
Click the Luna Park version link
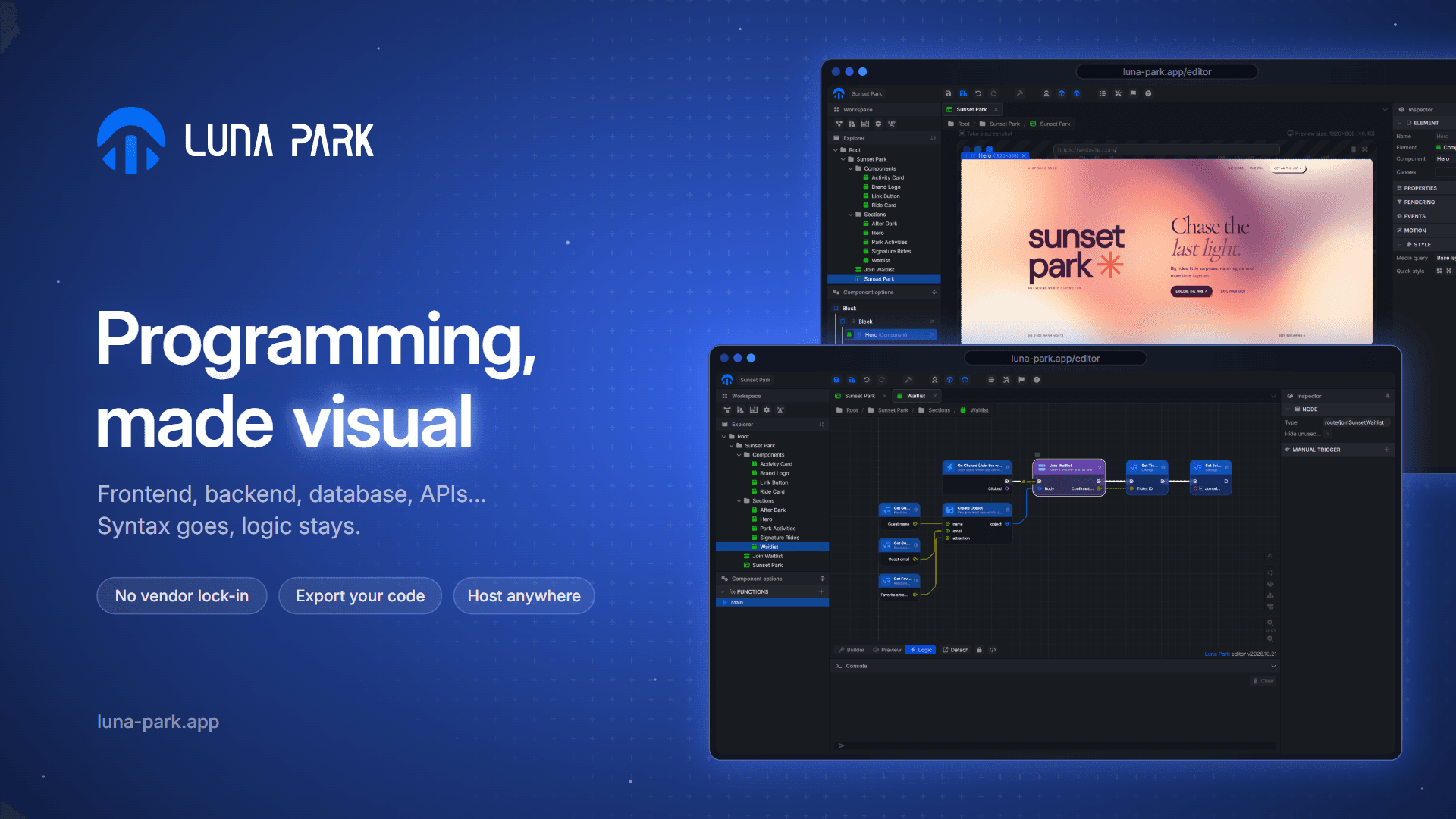[1217, 654]
